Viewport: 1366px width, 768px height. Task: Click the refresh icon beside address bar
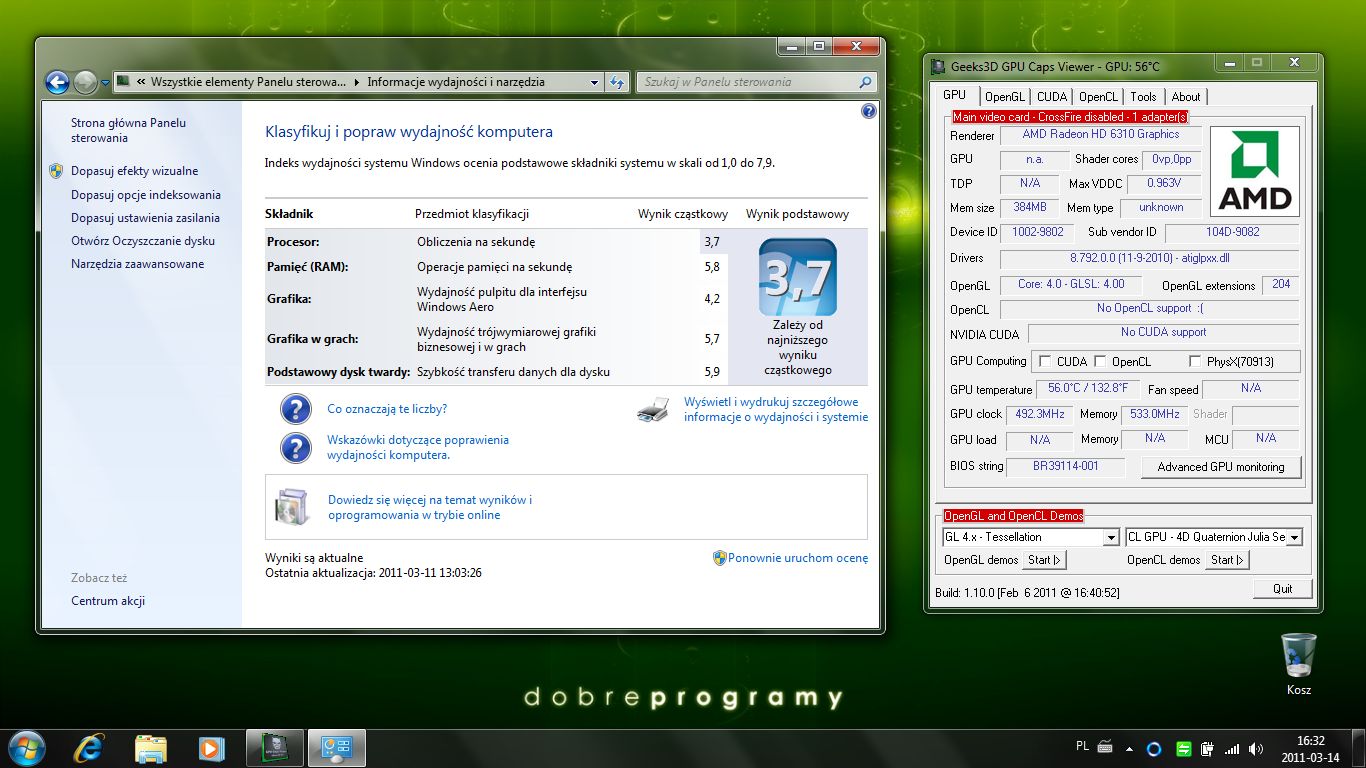(x=618, y=82)
